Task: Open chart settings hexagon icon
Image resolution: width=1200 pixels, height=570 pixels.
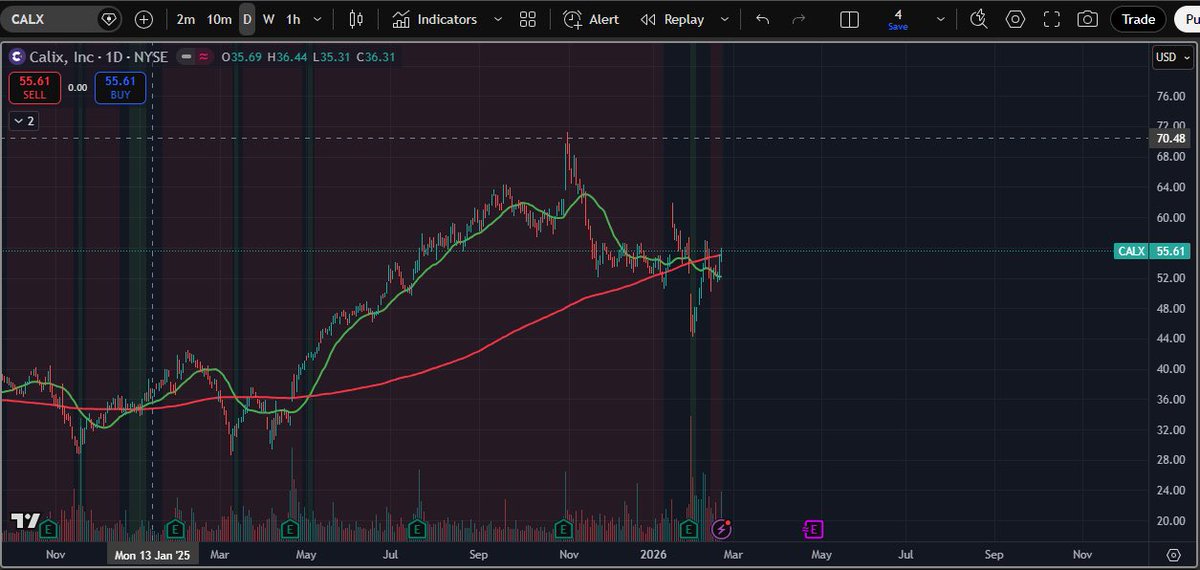Action: pyautogui.click(x=1015, y=19)
